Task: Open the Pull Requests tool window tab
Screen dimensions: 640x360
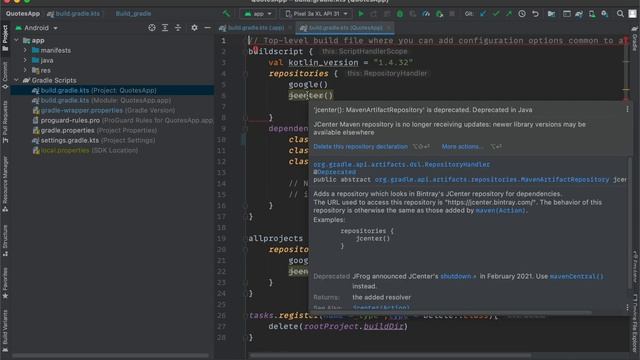Action: (x=5, y=122)
